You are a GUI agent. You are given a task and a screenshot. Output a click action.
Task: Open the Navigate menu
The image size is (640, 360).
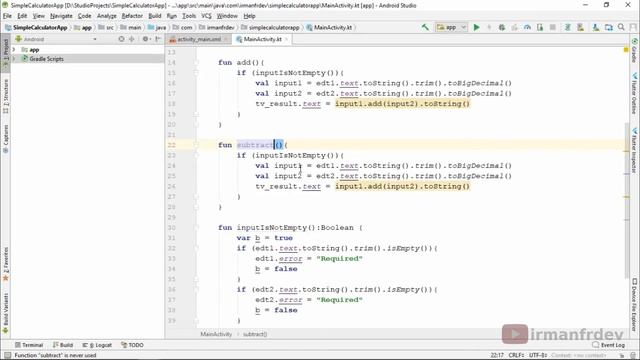click(x=61, y=16)
